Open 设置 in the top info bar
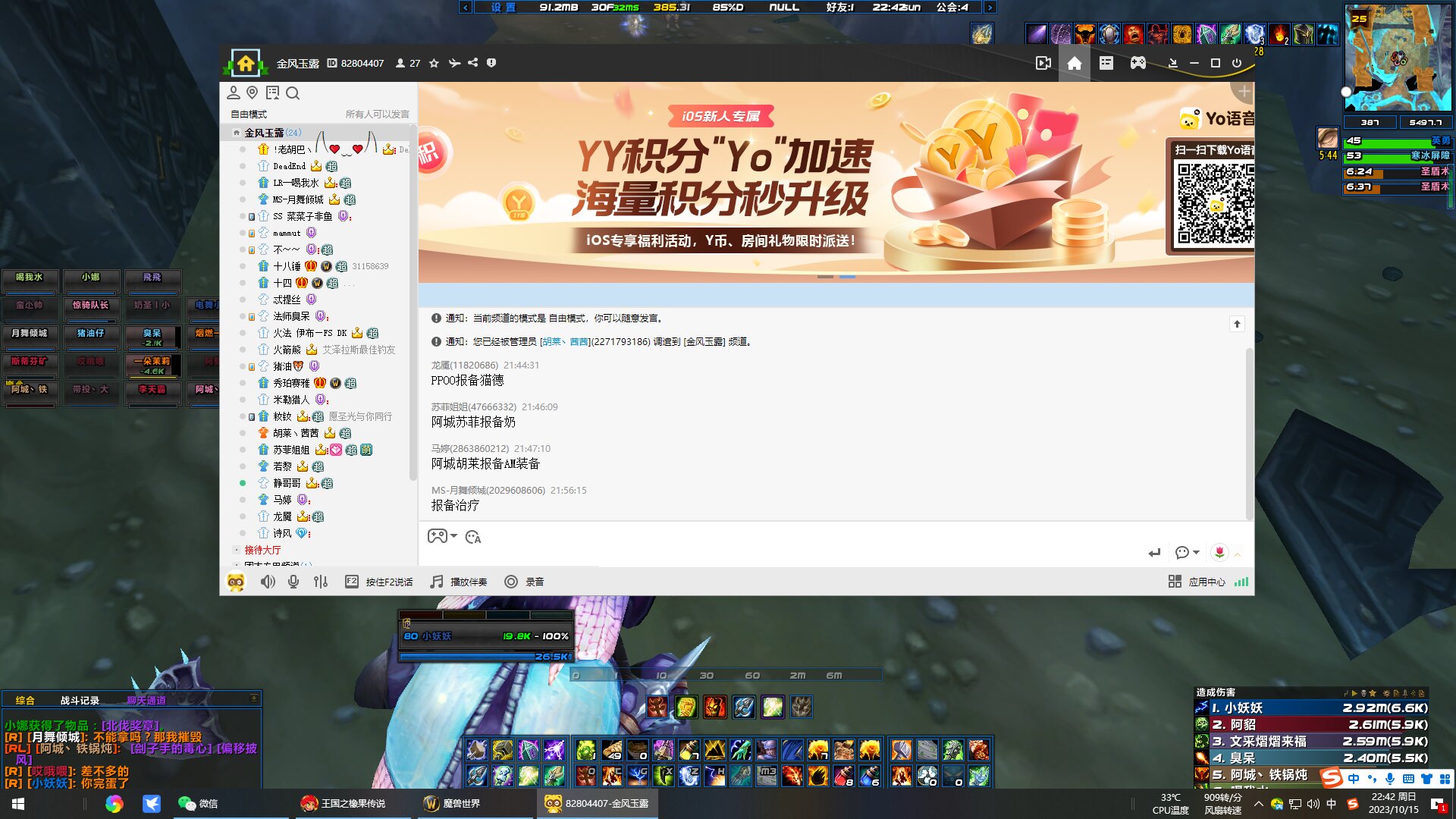 503,7
